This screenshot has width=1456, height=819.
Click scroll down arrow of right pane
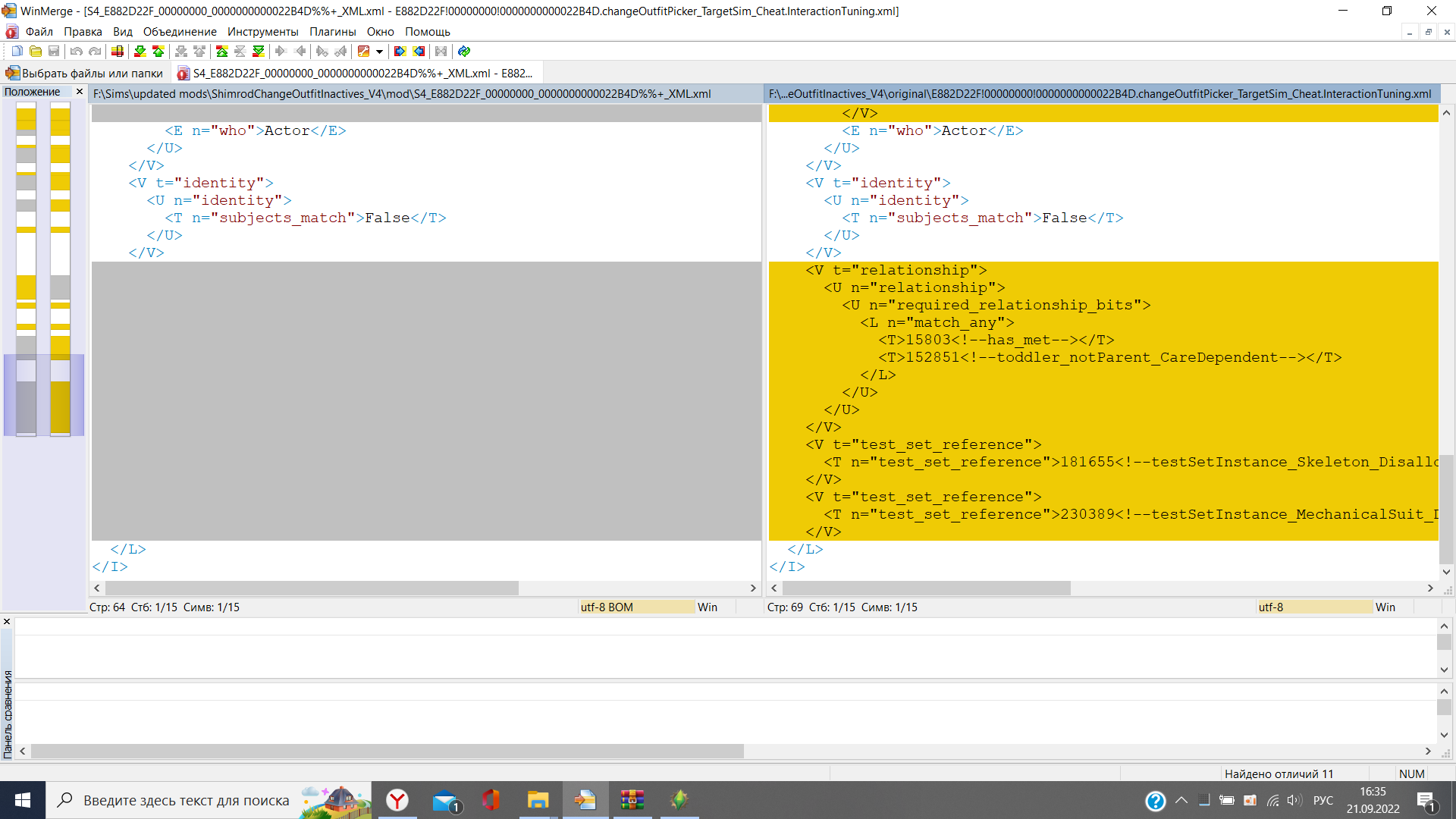pyautogui.click(x=1446, y=573)
